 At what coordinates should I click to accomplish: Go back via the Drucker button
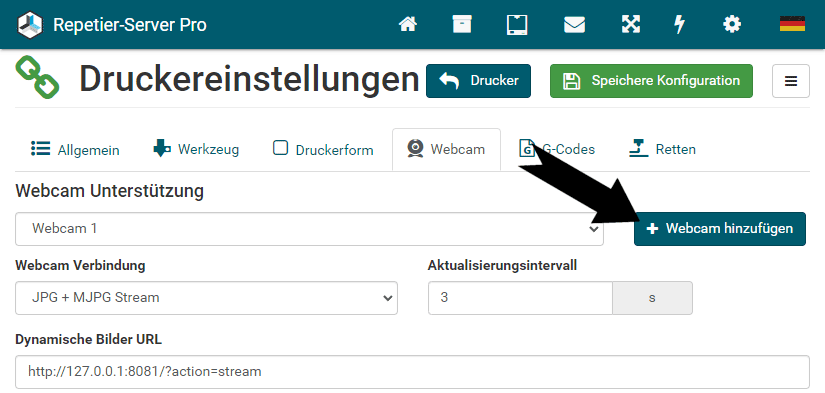(x=478, y=81)
